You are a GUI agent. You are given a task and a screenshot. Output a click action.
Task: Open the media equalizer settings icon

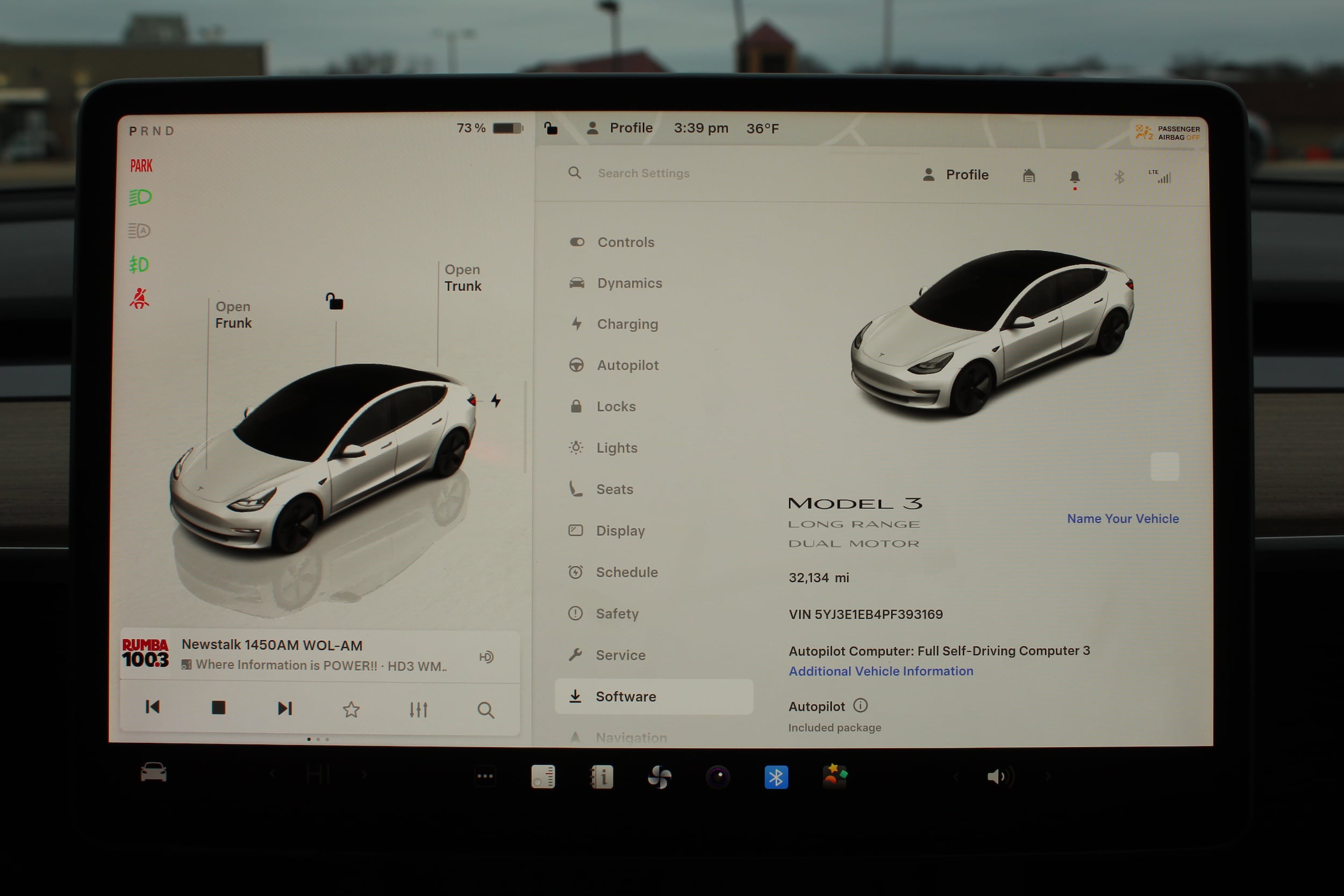418,709
